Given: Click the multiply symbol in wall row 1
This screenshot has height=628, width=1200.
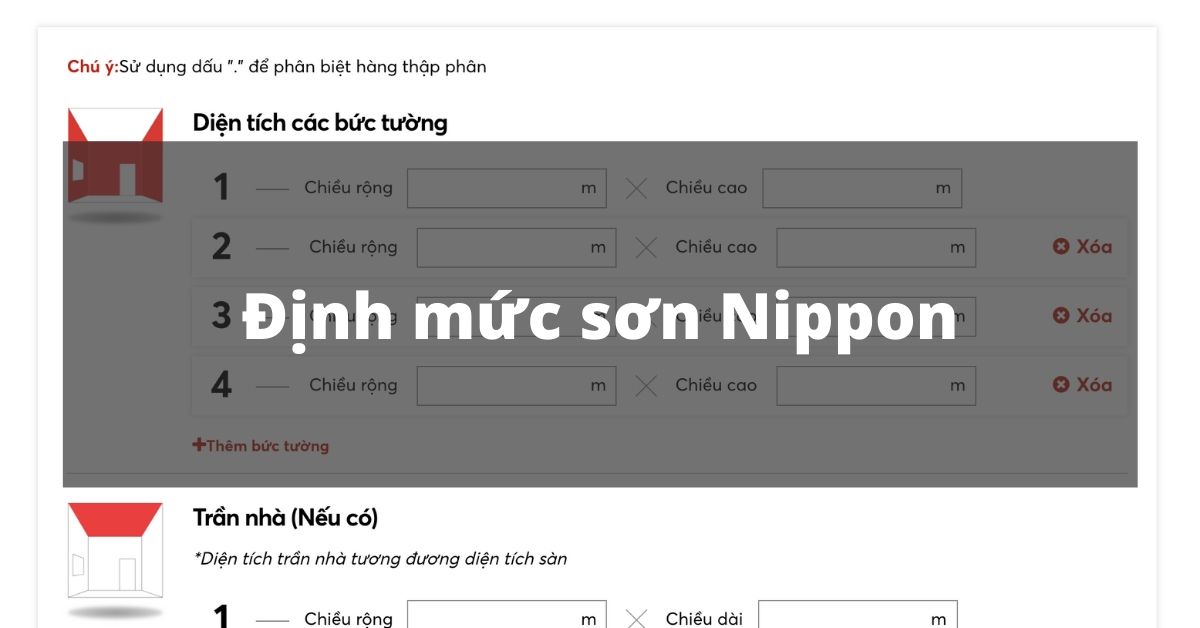Looking at the screenshot, I should (636, 188).
